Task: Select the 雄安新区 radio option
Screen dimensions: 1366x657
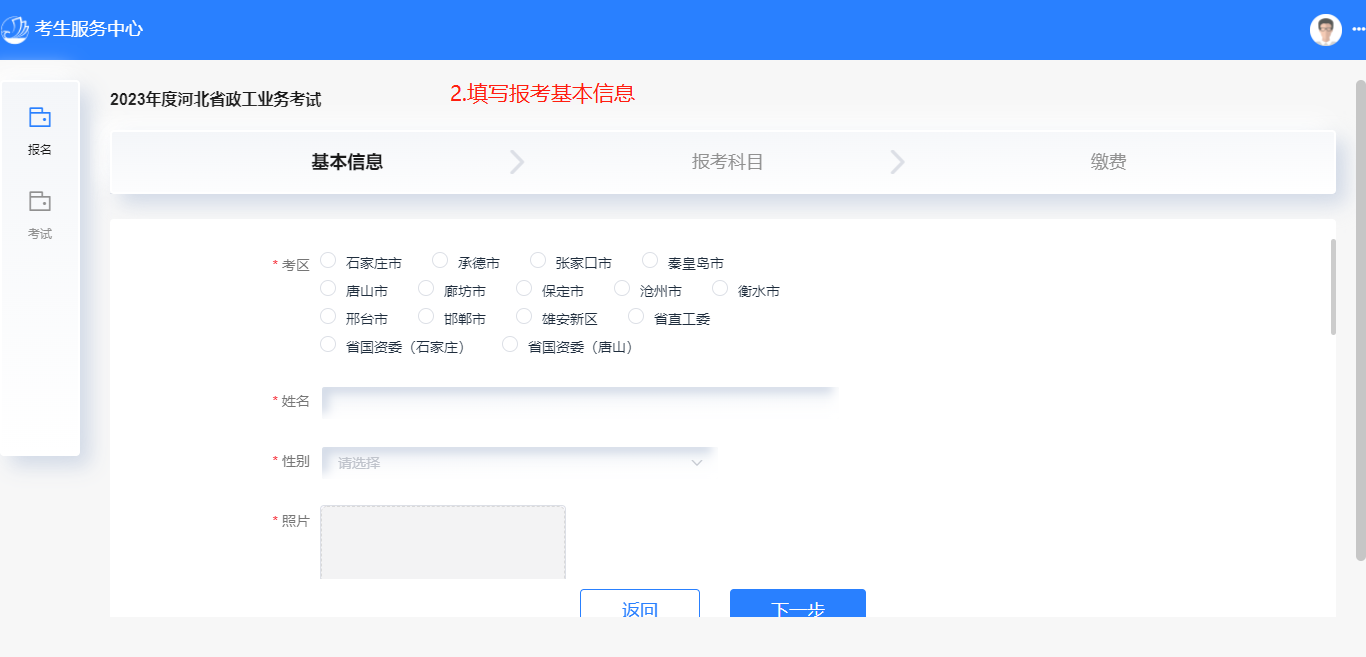Action: [524, 317]
